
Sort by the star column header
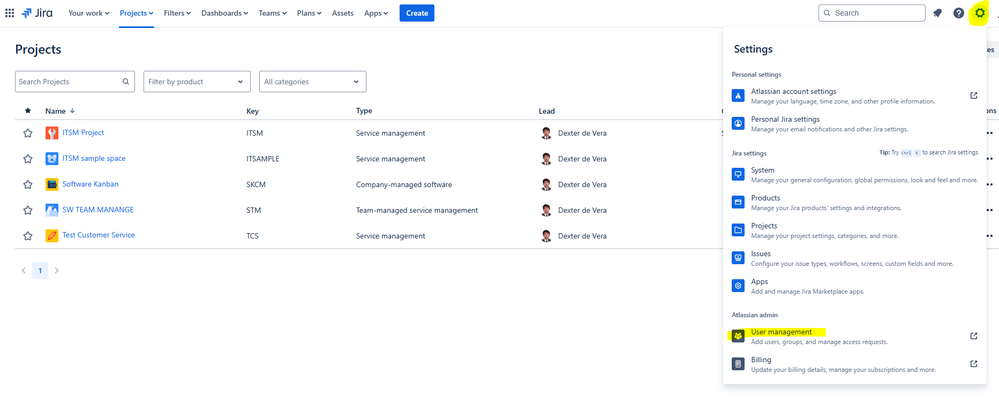[x=27, y=111]
